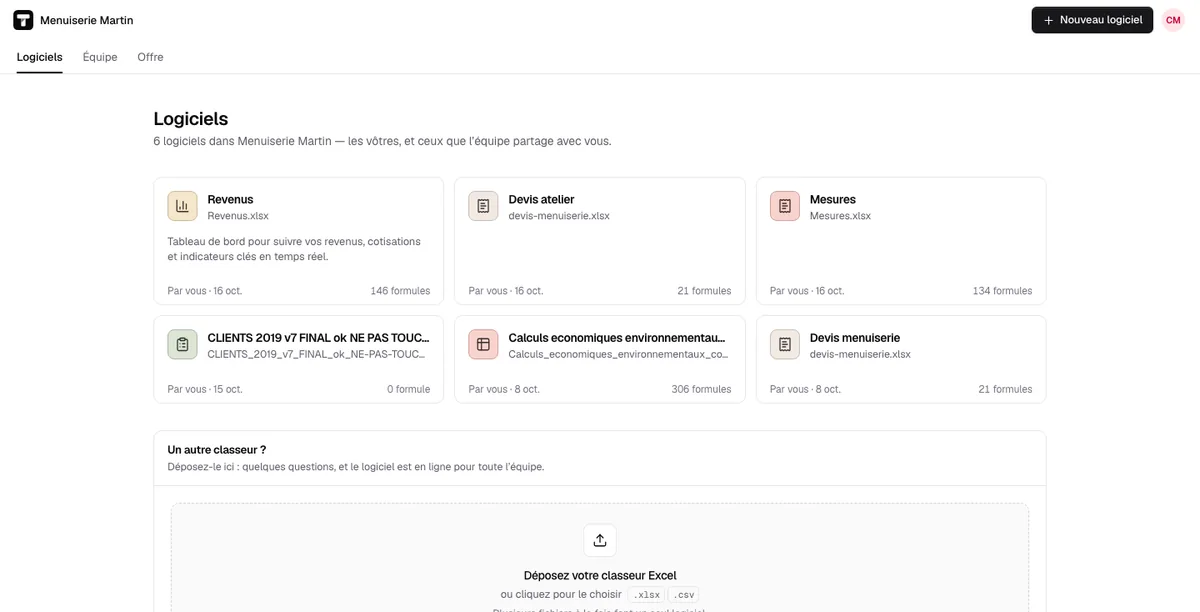Click the Logiciels page heading
Image resolution: width=1200 pixels, height=612 pixels.
[x=191, y=119]
